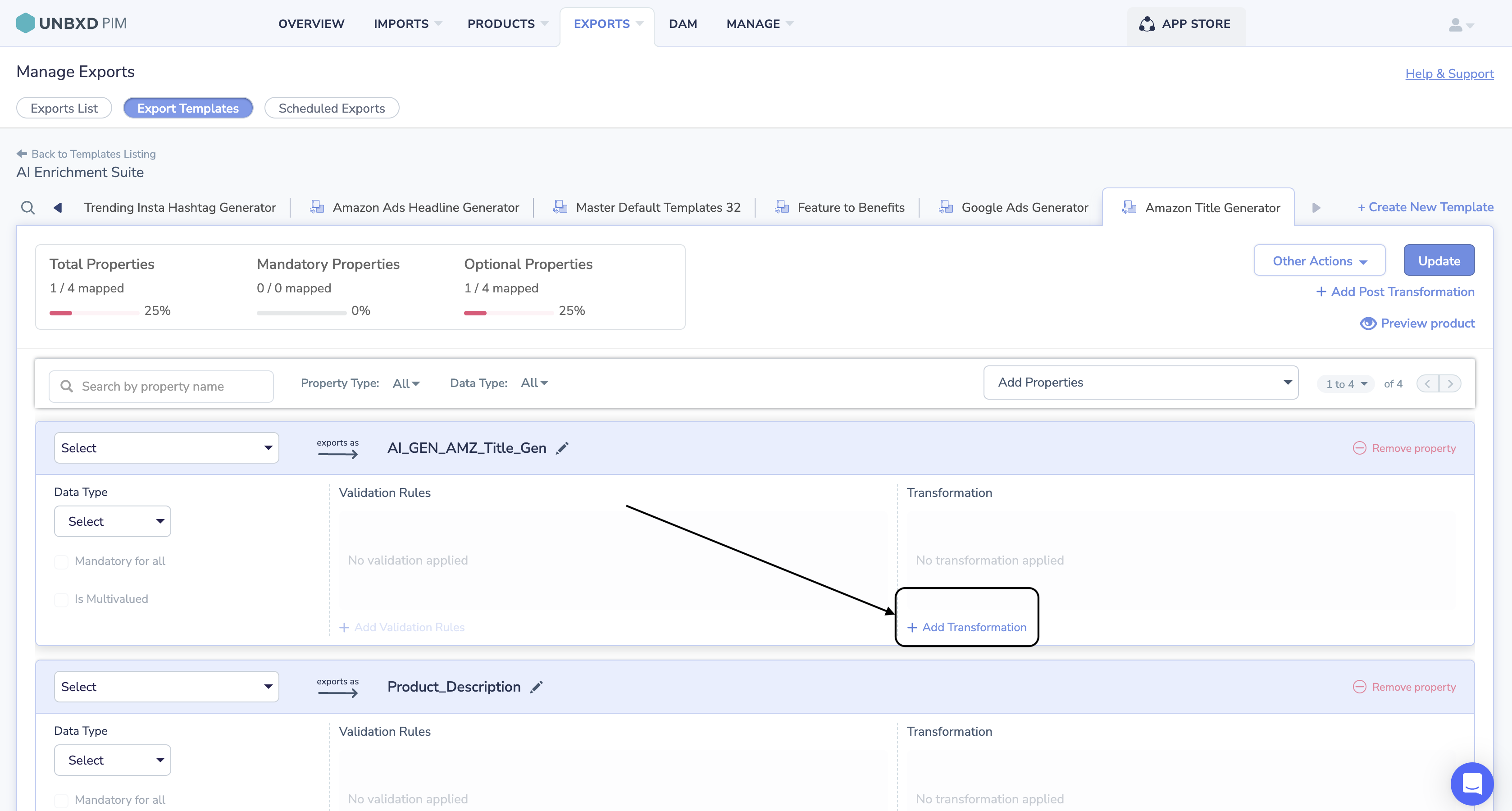Open the Property Type All filter

coord(406,383)
